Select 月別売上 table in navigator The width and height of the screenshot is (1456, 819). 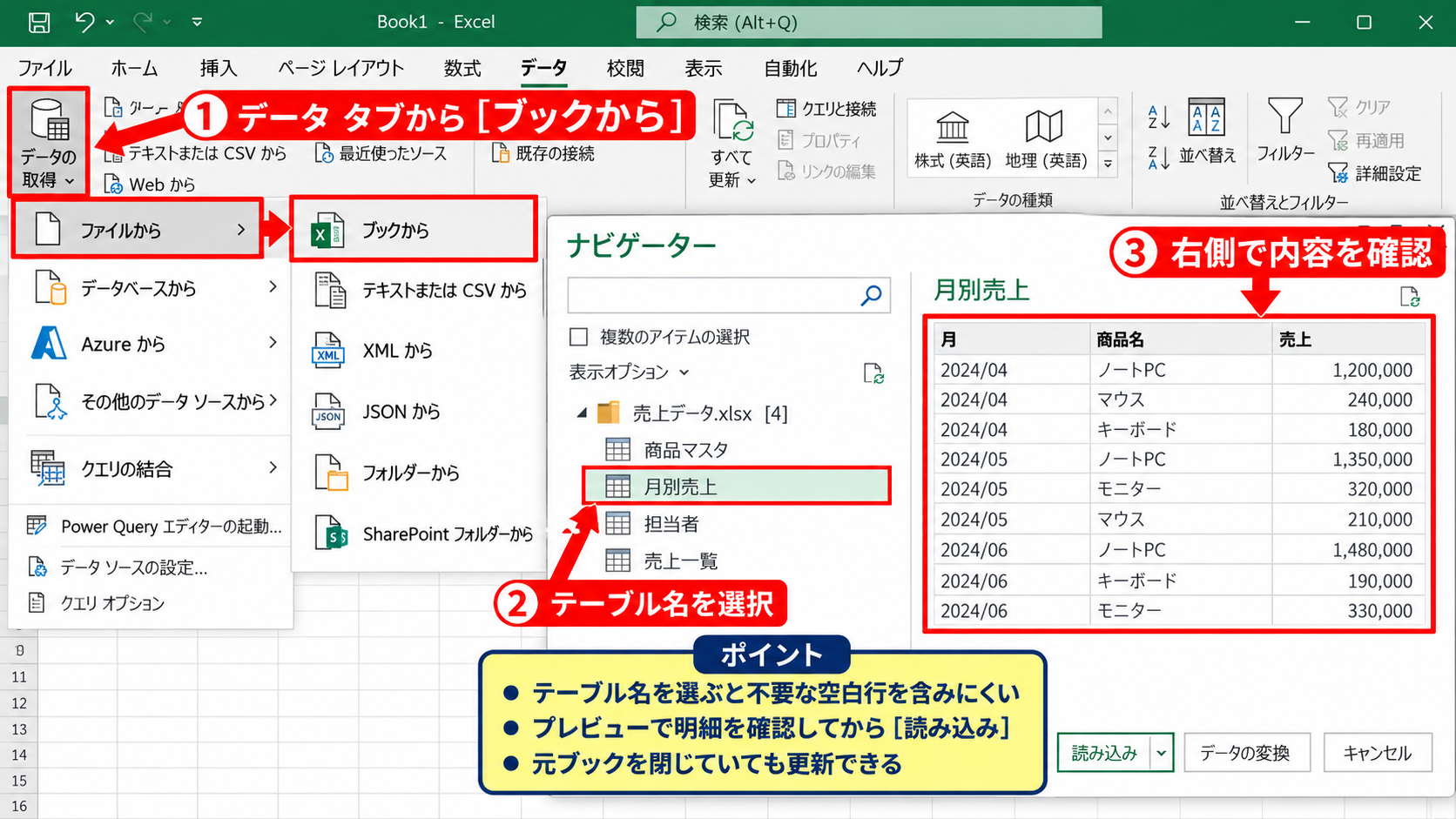(x=737, y=487)
